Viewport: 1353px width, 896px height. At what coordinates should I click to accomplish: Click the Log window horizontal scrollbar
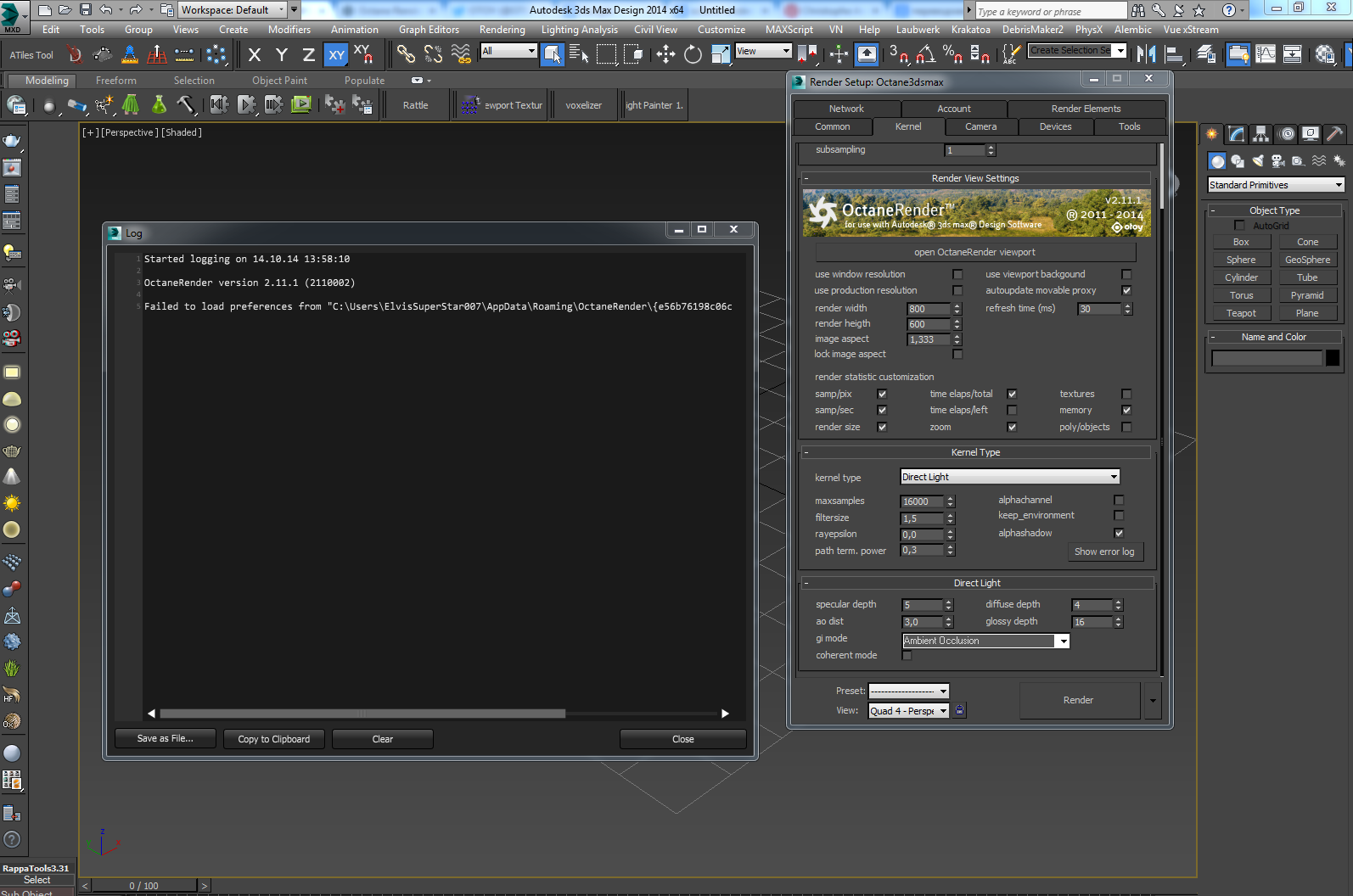point(362,714)
